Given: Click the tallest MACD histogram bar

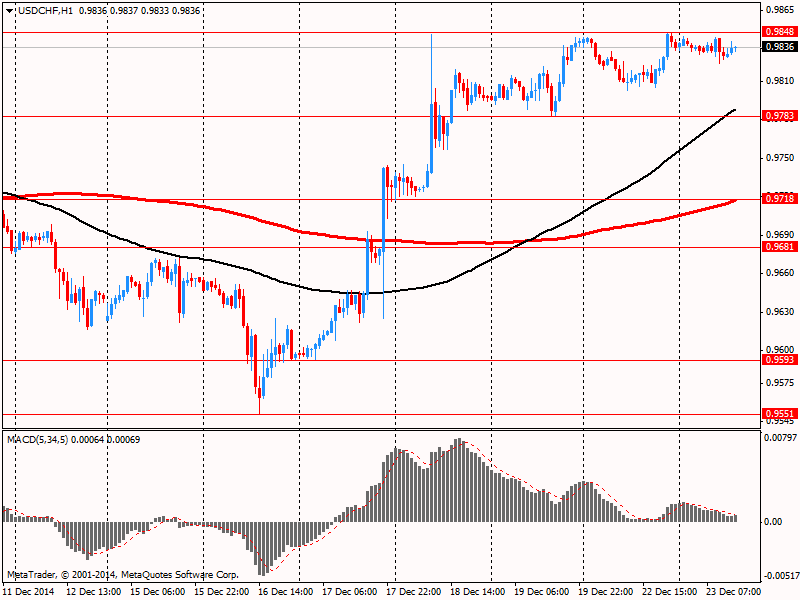Looking at the screenshot, I should click(458, 480).
